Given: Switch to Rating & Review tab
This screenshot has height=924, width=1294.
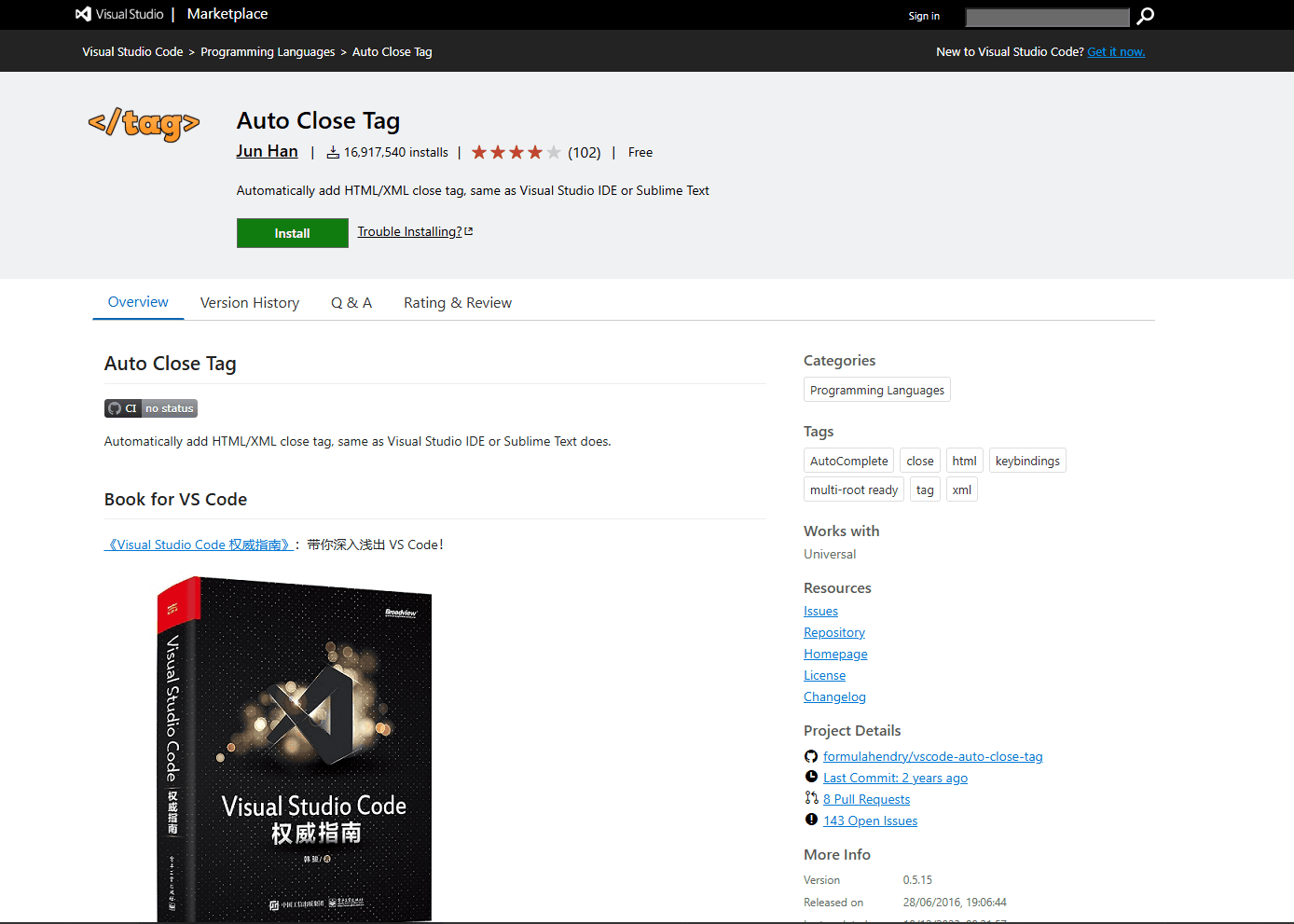Looking at the screenshot, I should [458, 303].
